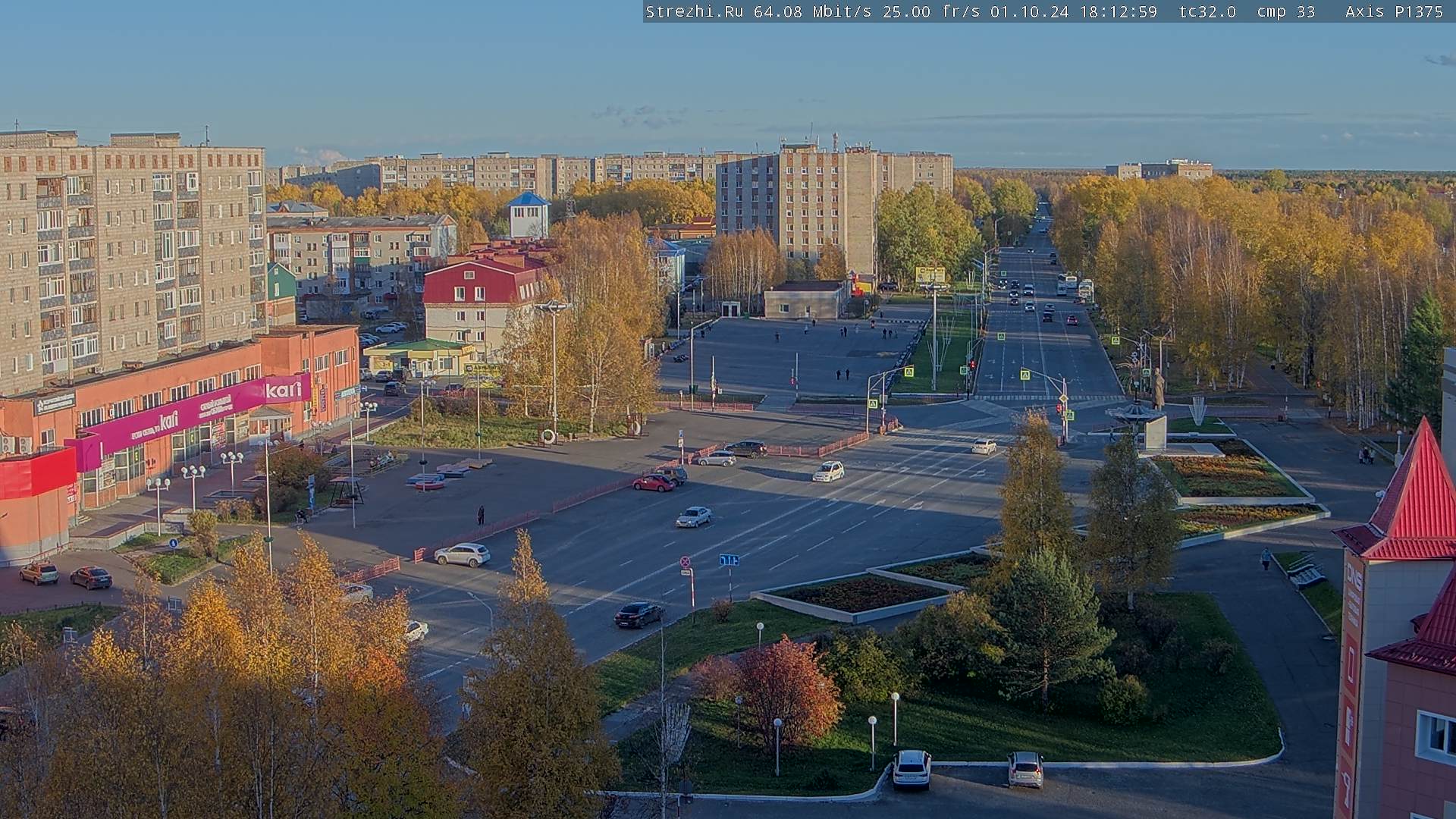Select the tc32.0 overlay value
The width and height of the screenshot is (1456, 819).
coord(1207,11)
